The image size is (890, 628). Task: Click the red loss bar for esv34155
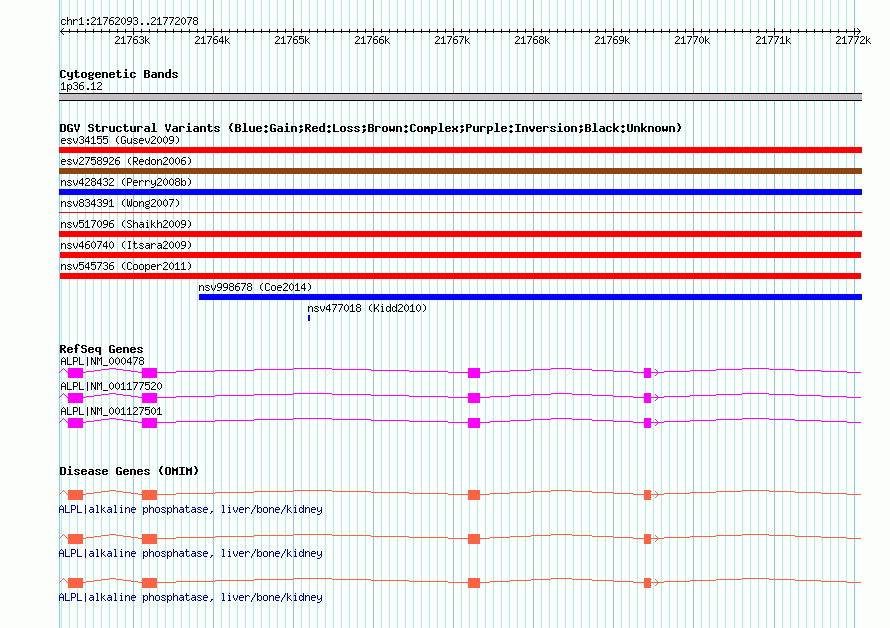(460, 150)
